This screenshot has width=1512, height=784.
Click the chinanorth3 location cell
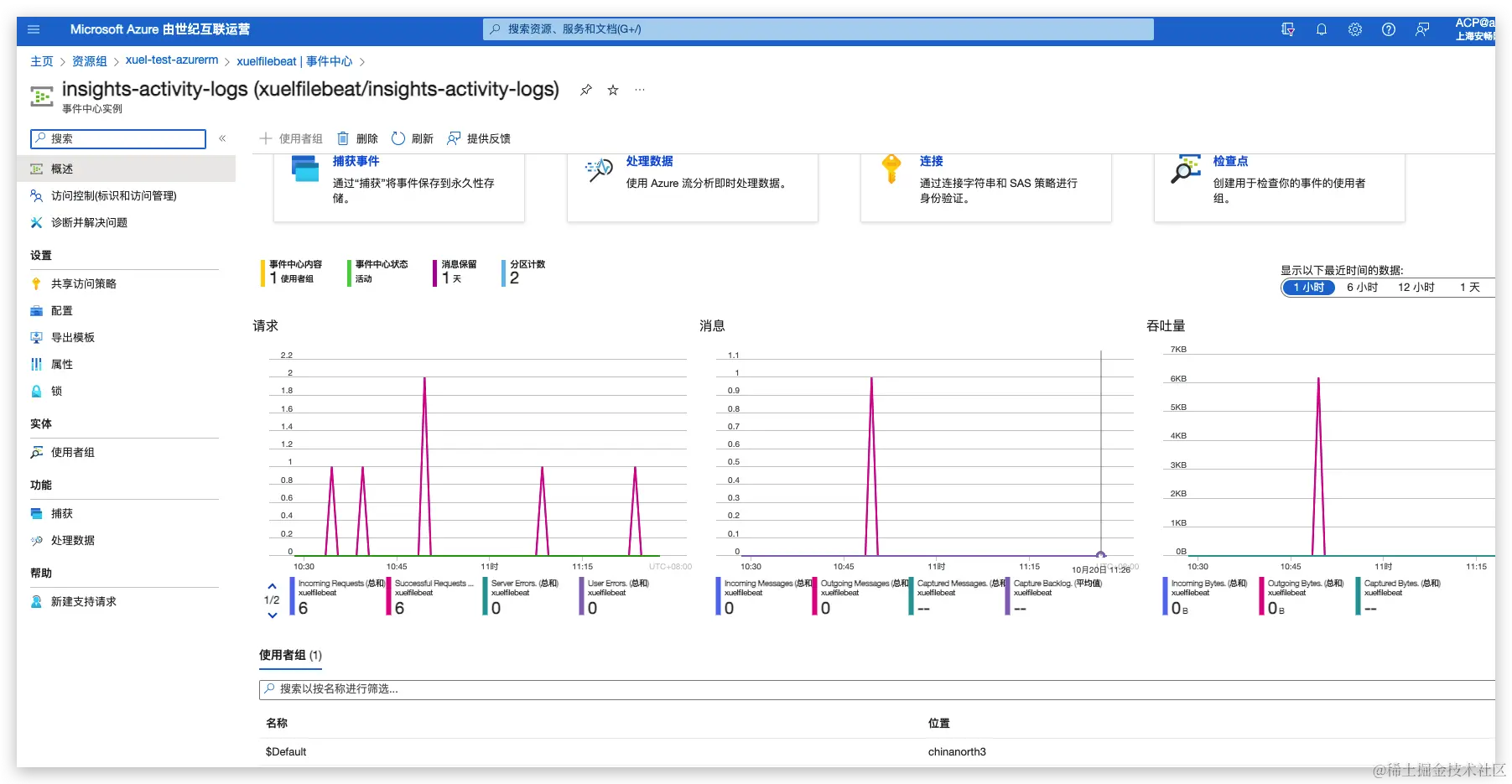coord(957,752)
